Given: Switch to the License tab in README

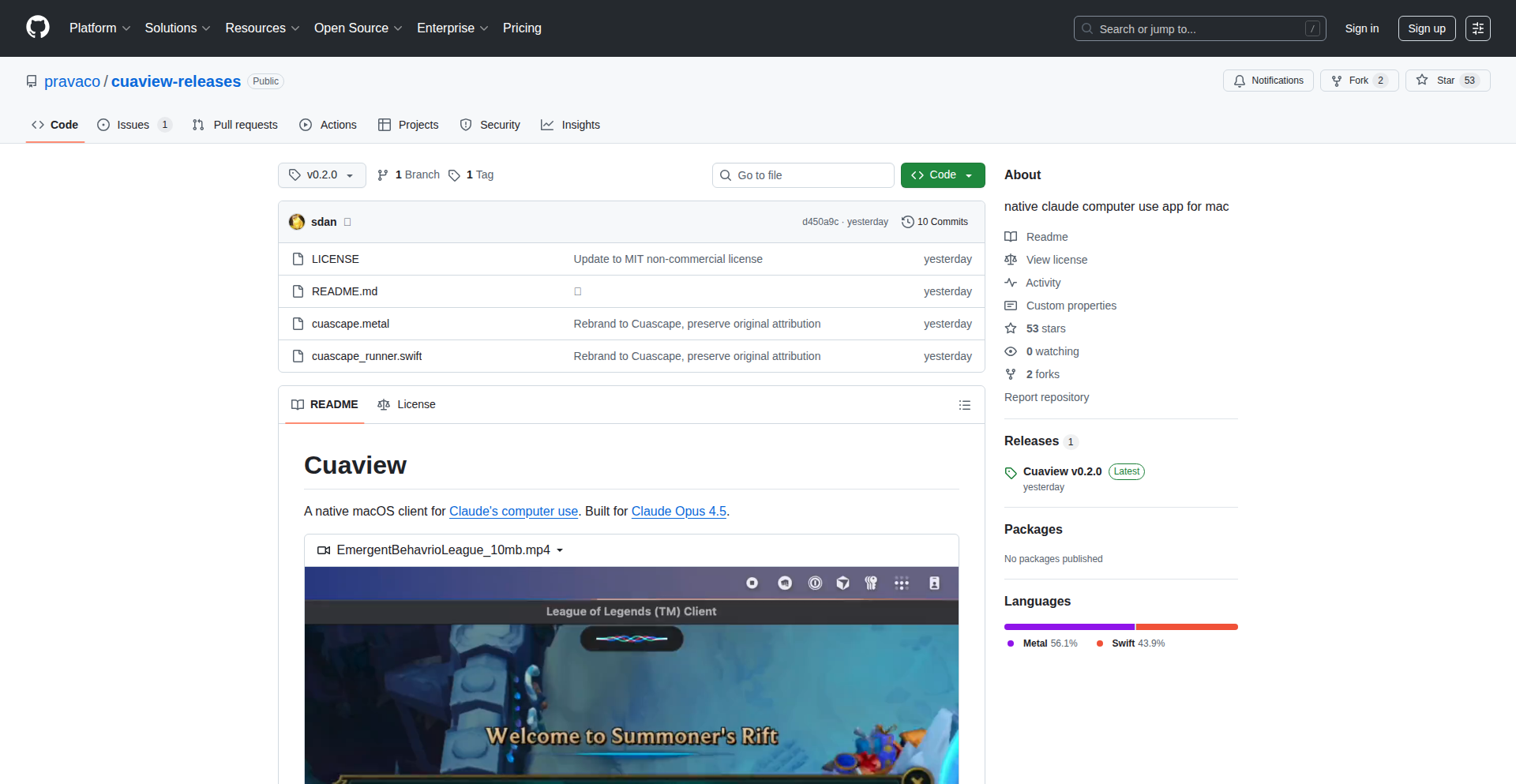Looking at the screenshot, I should [407, 404].
